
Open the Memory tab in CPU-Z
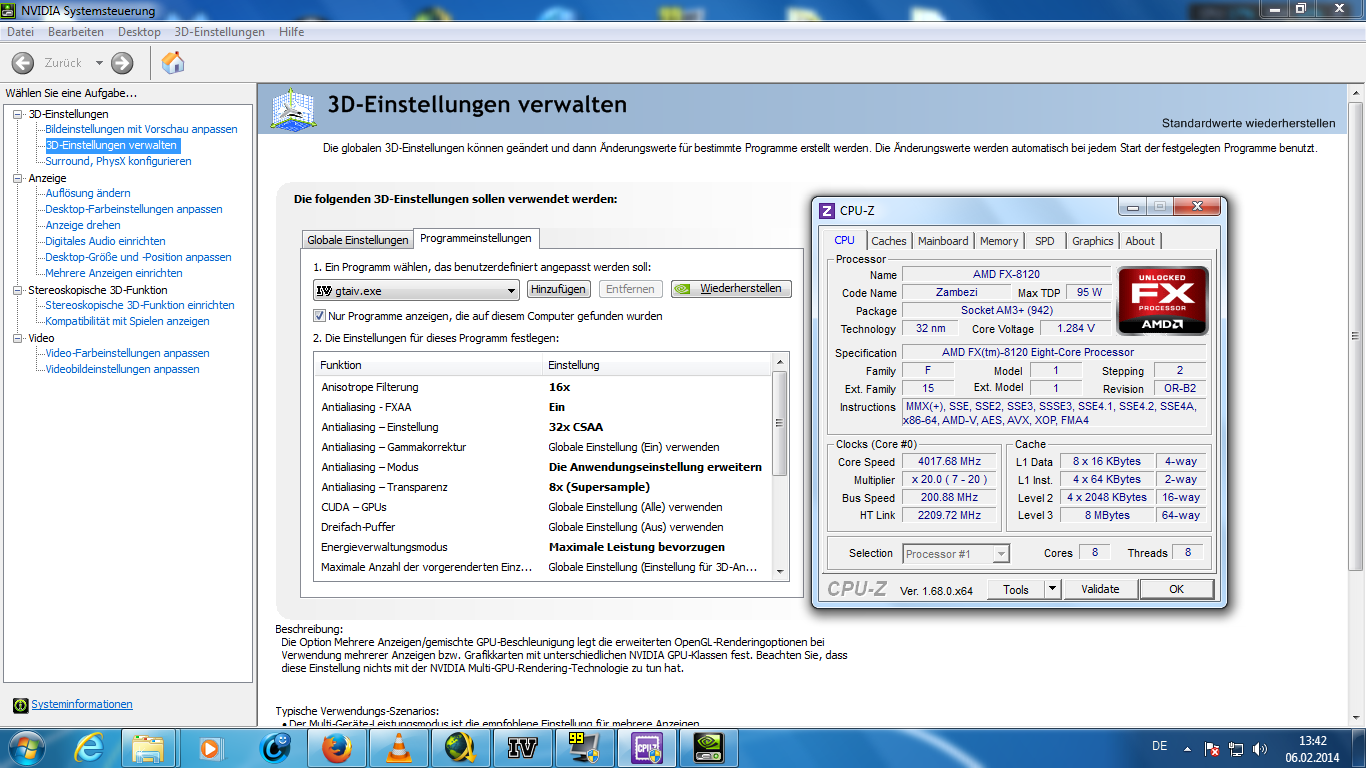(x=999, y=241)
